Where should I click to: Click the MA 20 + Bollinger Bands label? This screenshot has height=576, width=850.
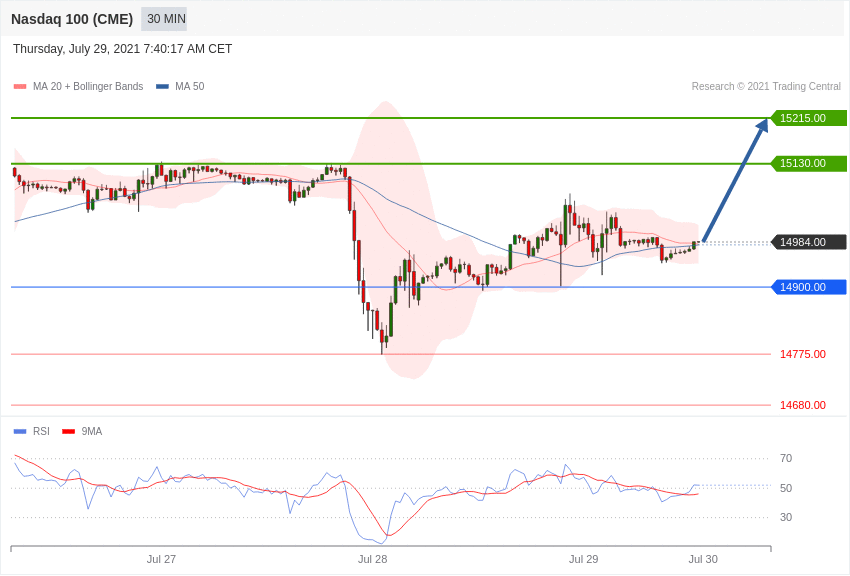pyautogui.click(x=88, y=87)
